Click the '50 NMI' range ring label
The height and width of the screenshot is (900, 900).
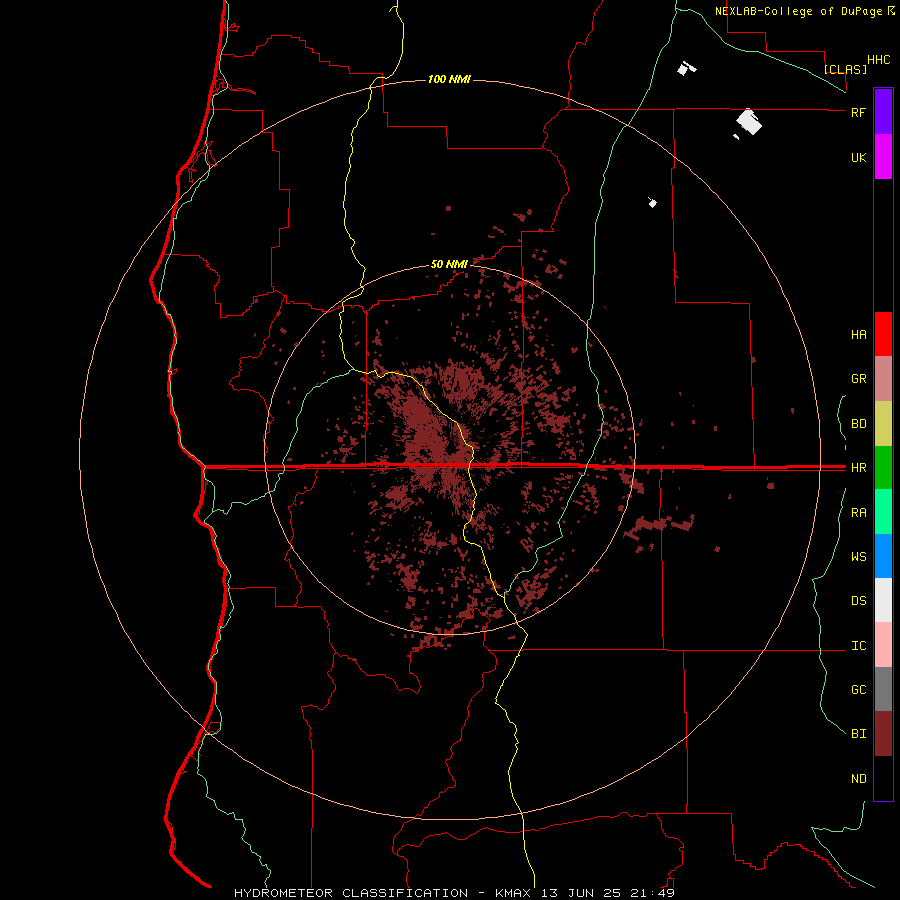(x=449, y=264)
